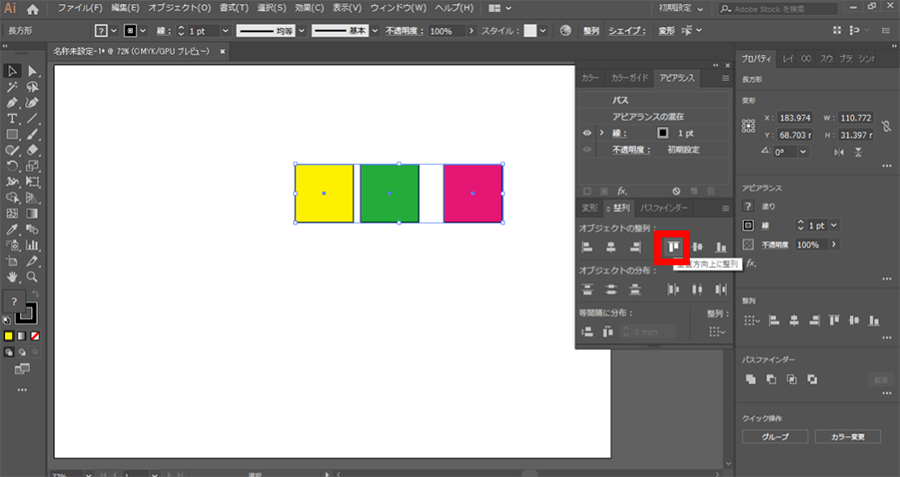Select the Eraser tool
The image size is (900, 477).
click(x=32, y=150)
